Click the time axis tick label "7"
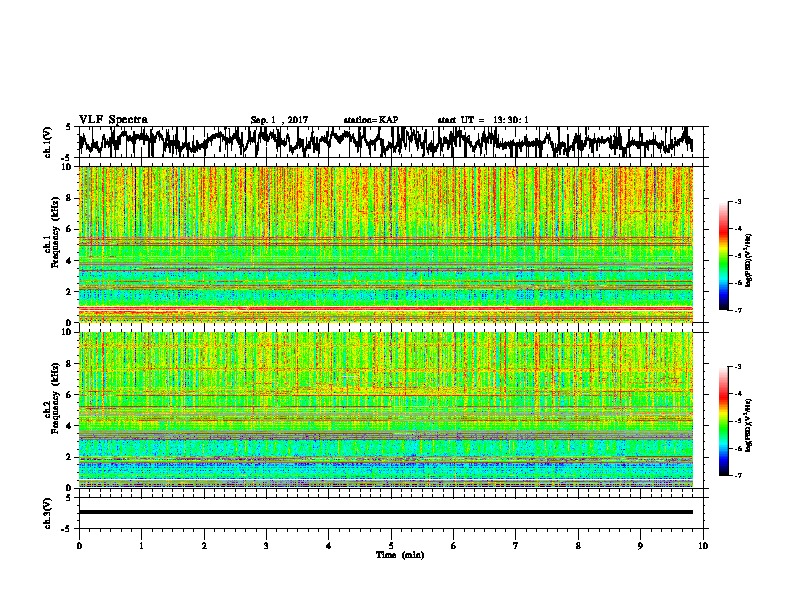The height and width of the screenshot is (612, 792). click(x=516, y=546)
